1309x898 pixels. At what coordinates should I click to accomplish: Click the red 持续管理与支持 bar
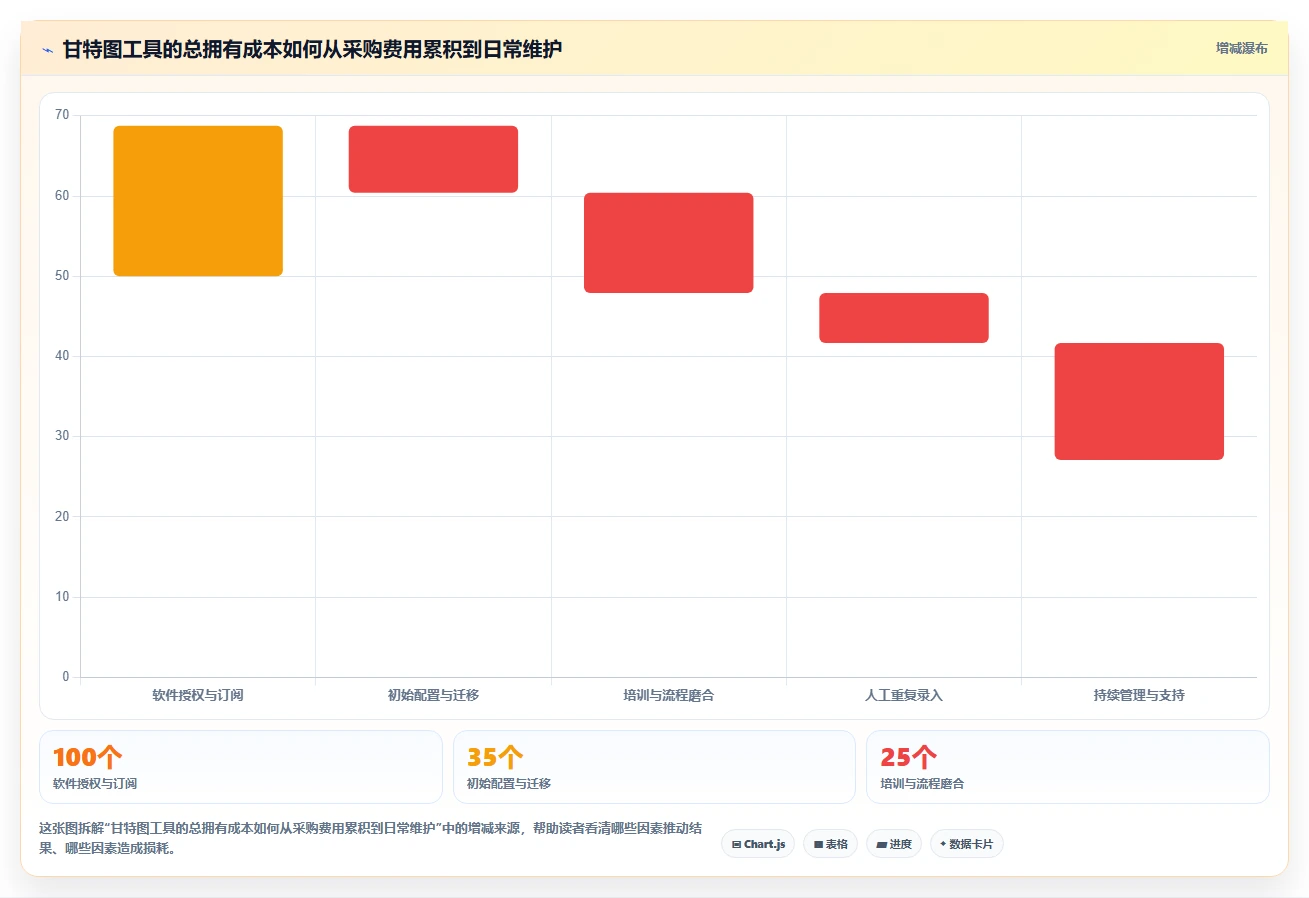(x=1139, y=401)
